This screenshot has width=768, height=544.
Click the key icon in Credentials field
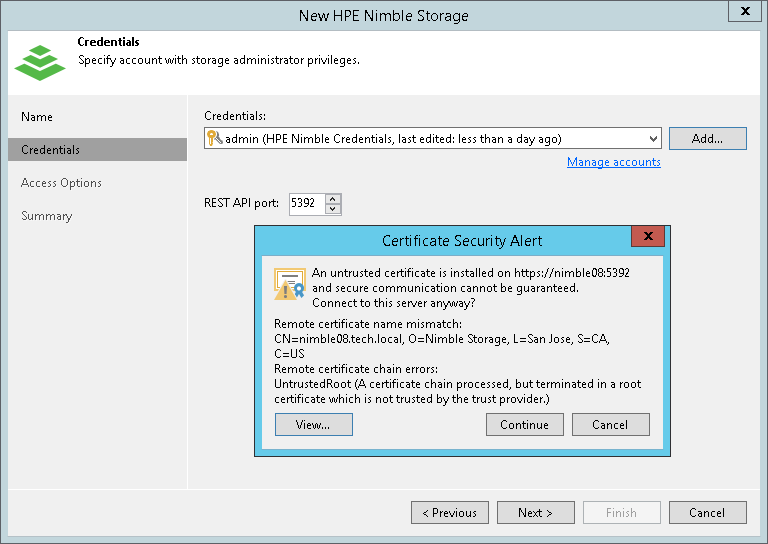(215, 139)
